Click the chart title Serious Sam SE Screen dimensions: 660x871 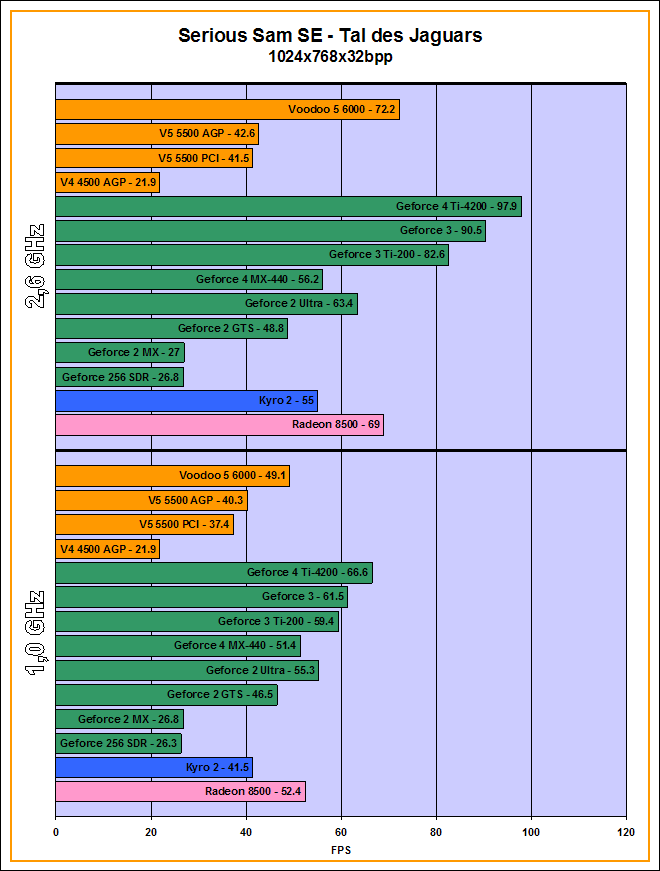pos(330,36)
